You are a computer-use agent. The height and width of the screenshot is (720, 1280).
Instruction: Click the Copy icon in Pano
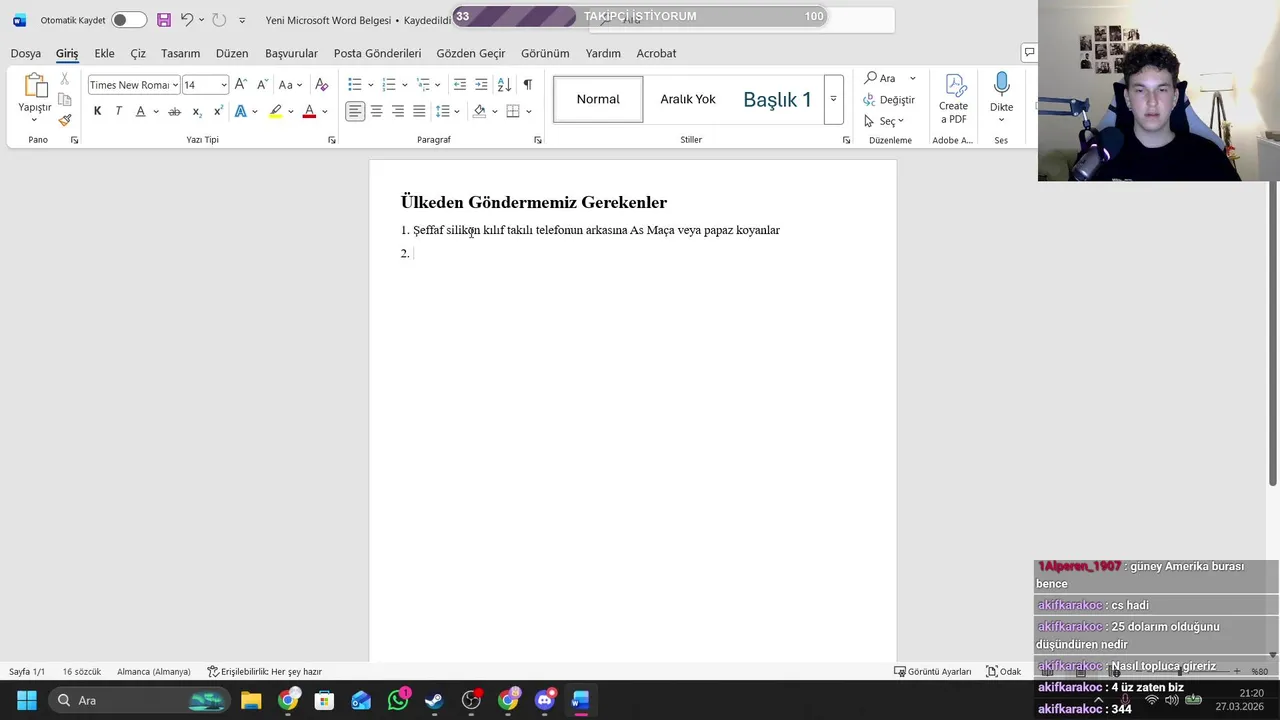click(65, 99)
